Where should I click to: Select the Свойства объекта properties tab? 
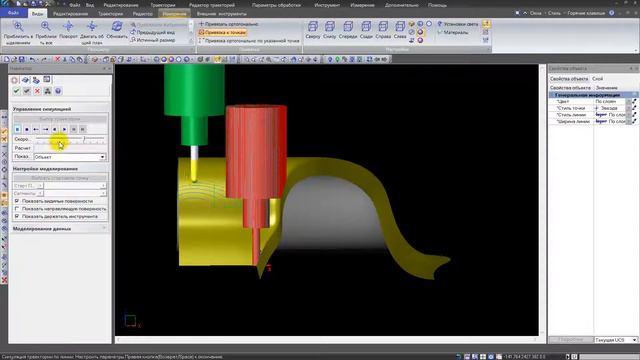[x=569, y=79]
